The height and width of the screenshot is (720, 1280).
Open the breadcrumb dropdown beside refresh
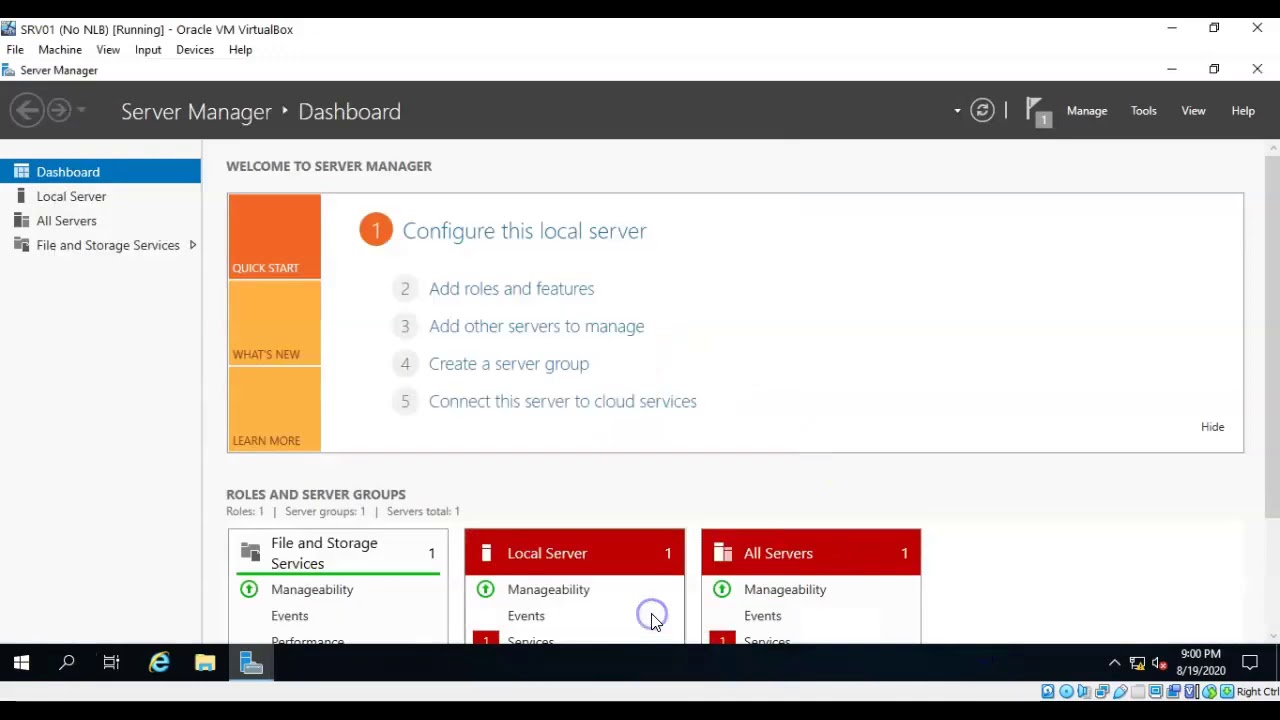(x=957, y=110)
